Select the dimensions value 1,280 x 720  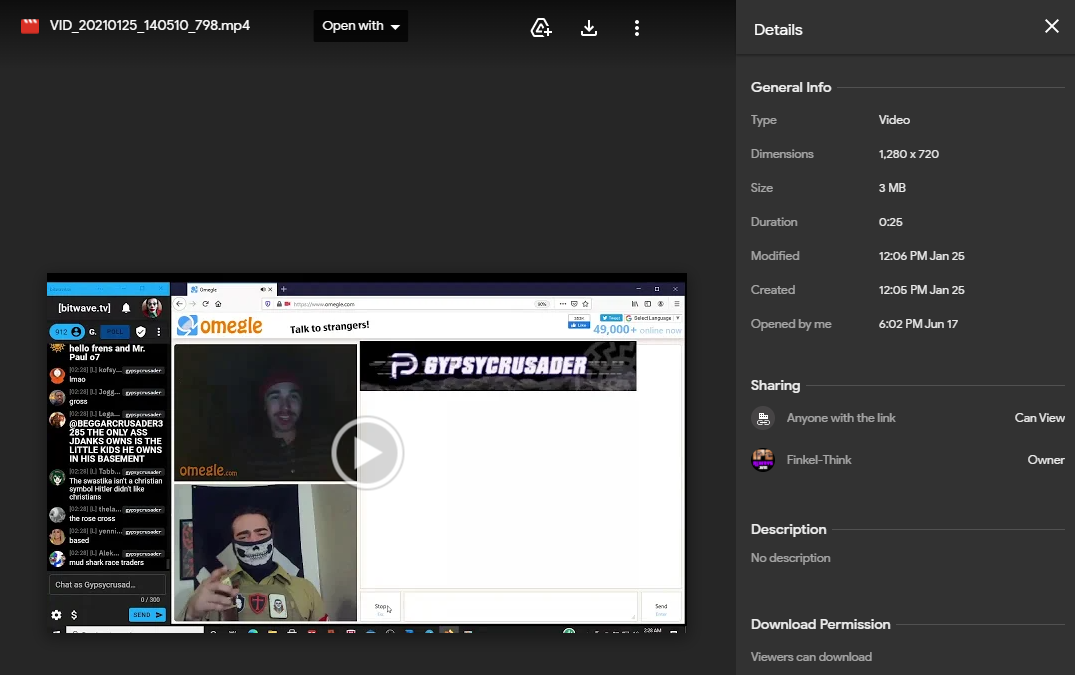(x=908, y=154)
